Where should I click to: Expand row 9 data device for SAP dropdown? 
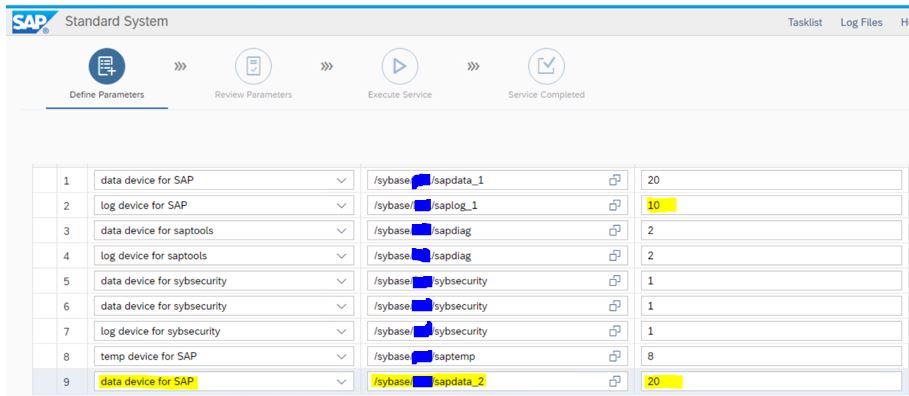click(341, 382)
